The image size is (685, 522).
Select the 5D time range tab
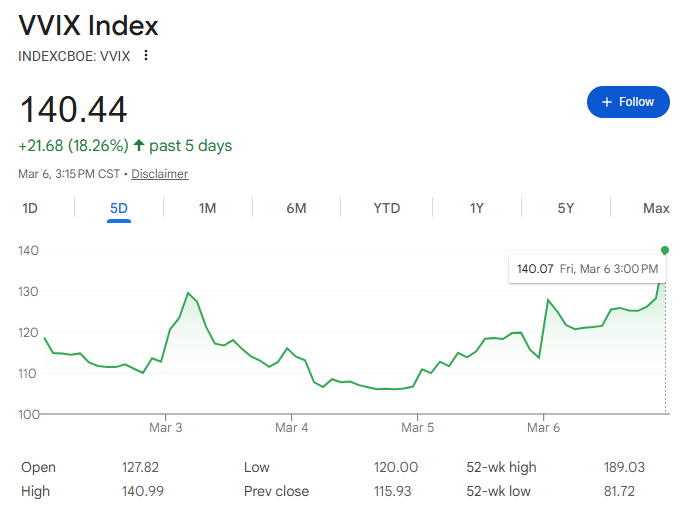pyautogui.click(x=119, y=208)
